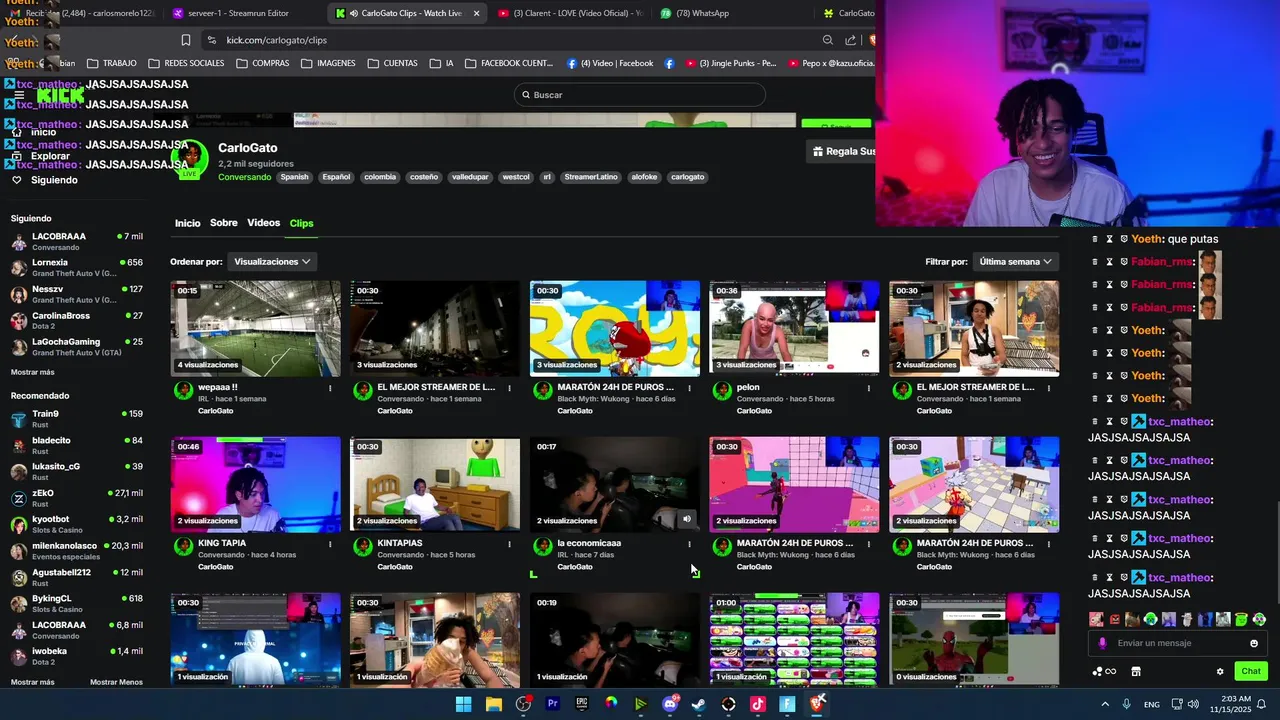Open File Explorer from the taskbar
1280x720 pixels.
493,704
